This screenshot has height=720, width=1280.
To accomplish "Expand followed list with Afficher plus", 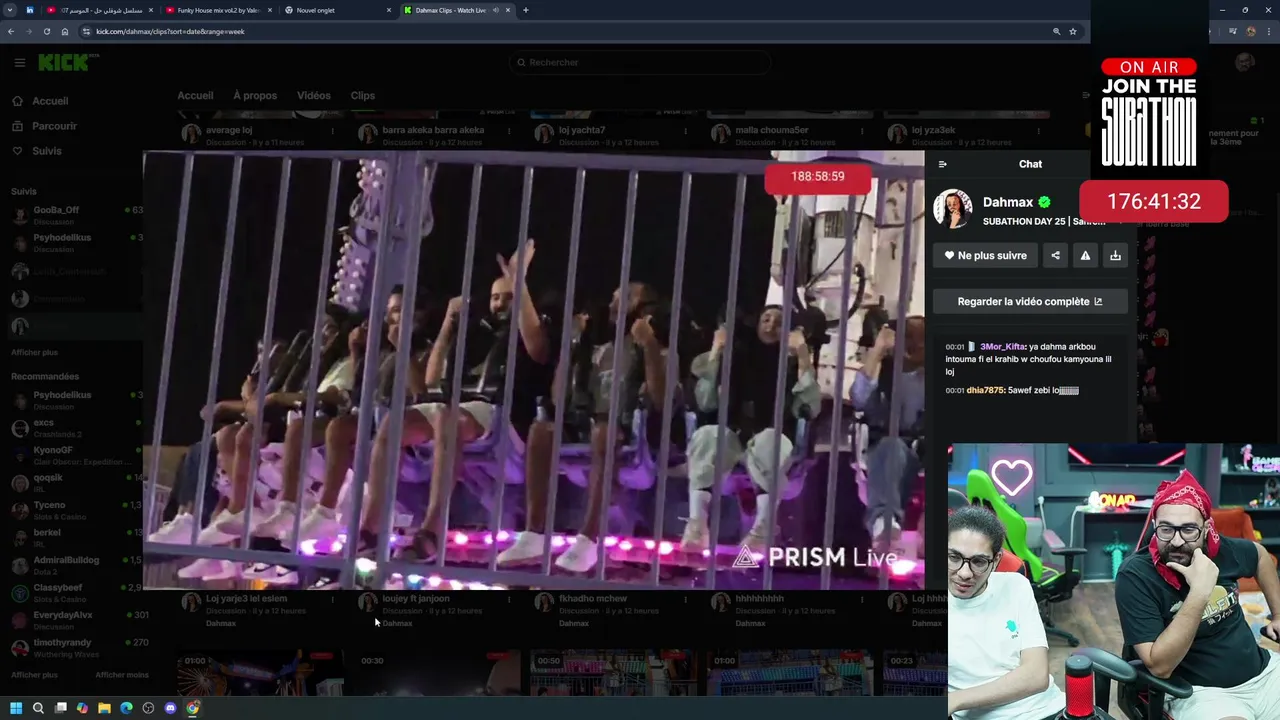I will click(35, 353).
